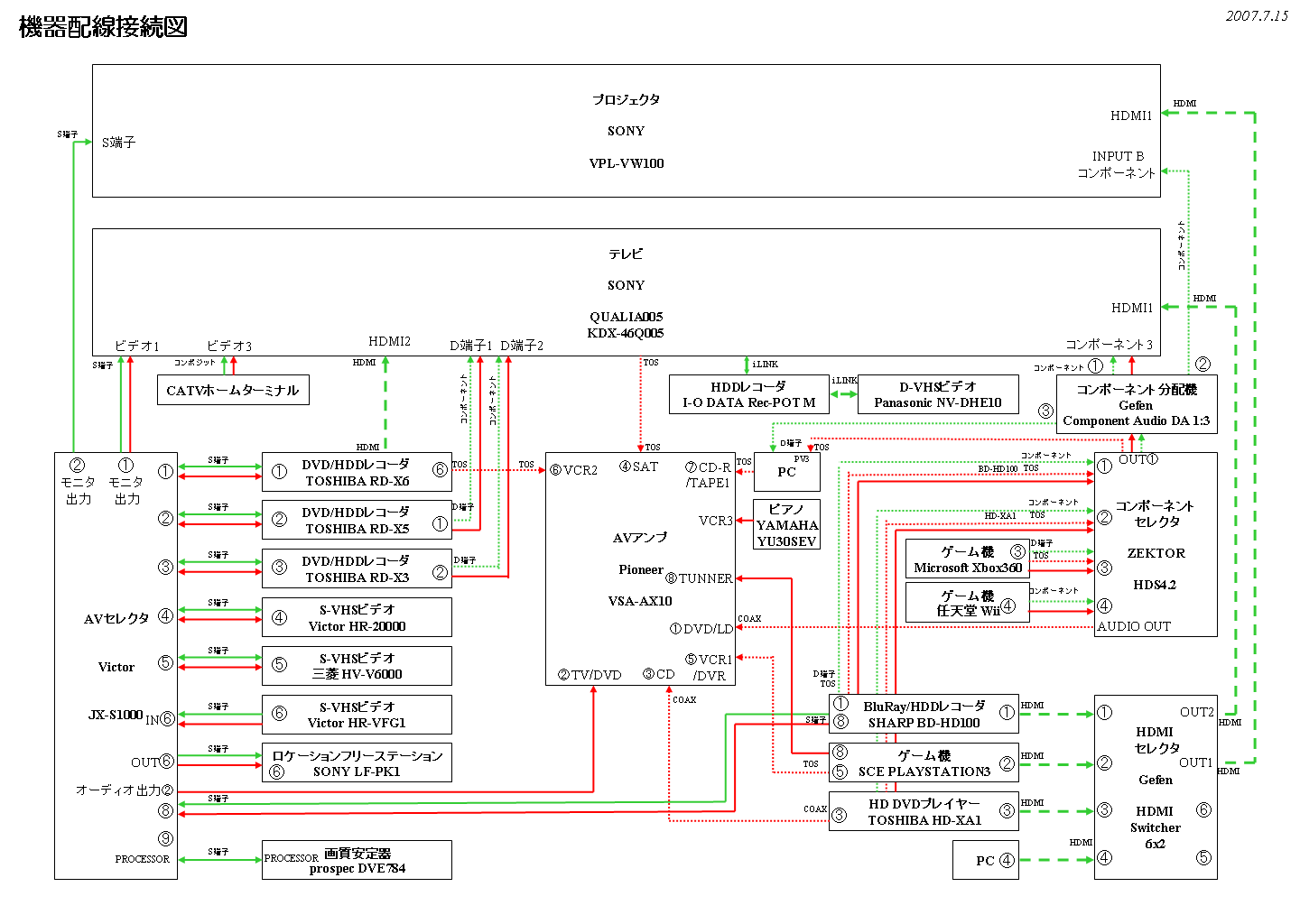Image resolution: width=1300 pixels, height=924 pixels.
Task: Click the YAMAHA YU30SEV piano box
Action: tap(787, 525)
